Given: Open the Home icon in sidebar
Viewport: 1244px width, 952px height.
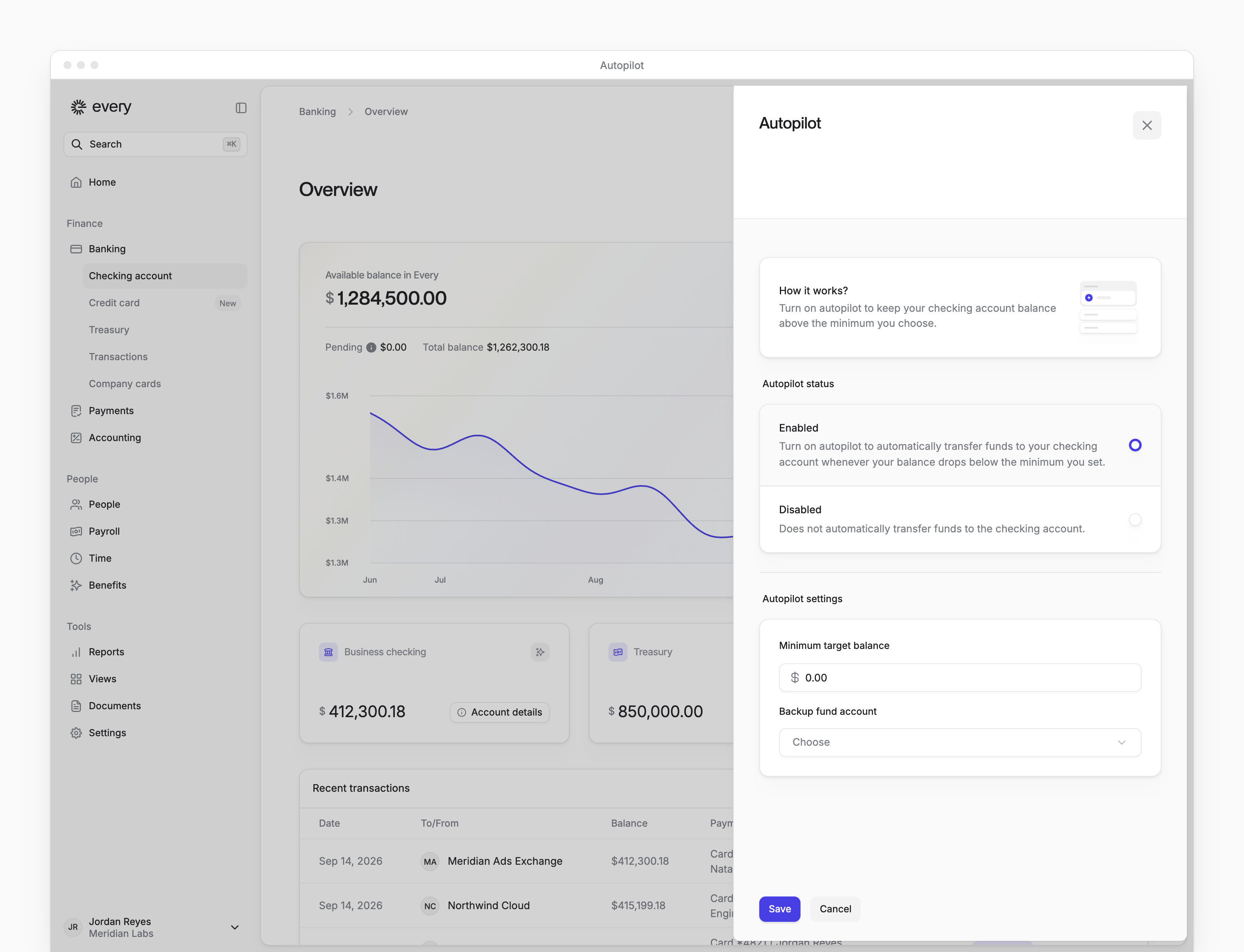Looking at the screenshot, I should point(76,182).
